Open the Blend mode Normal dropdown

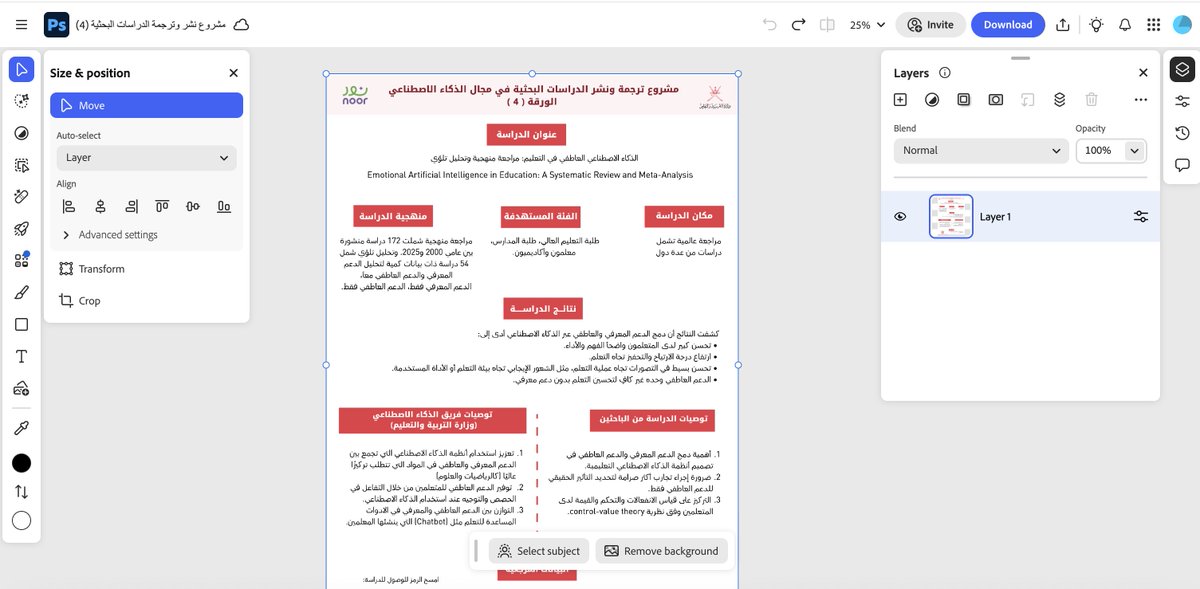point(981,151)
